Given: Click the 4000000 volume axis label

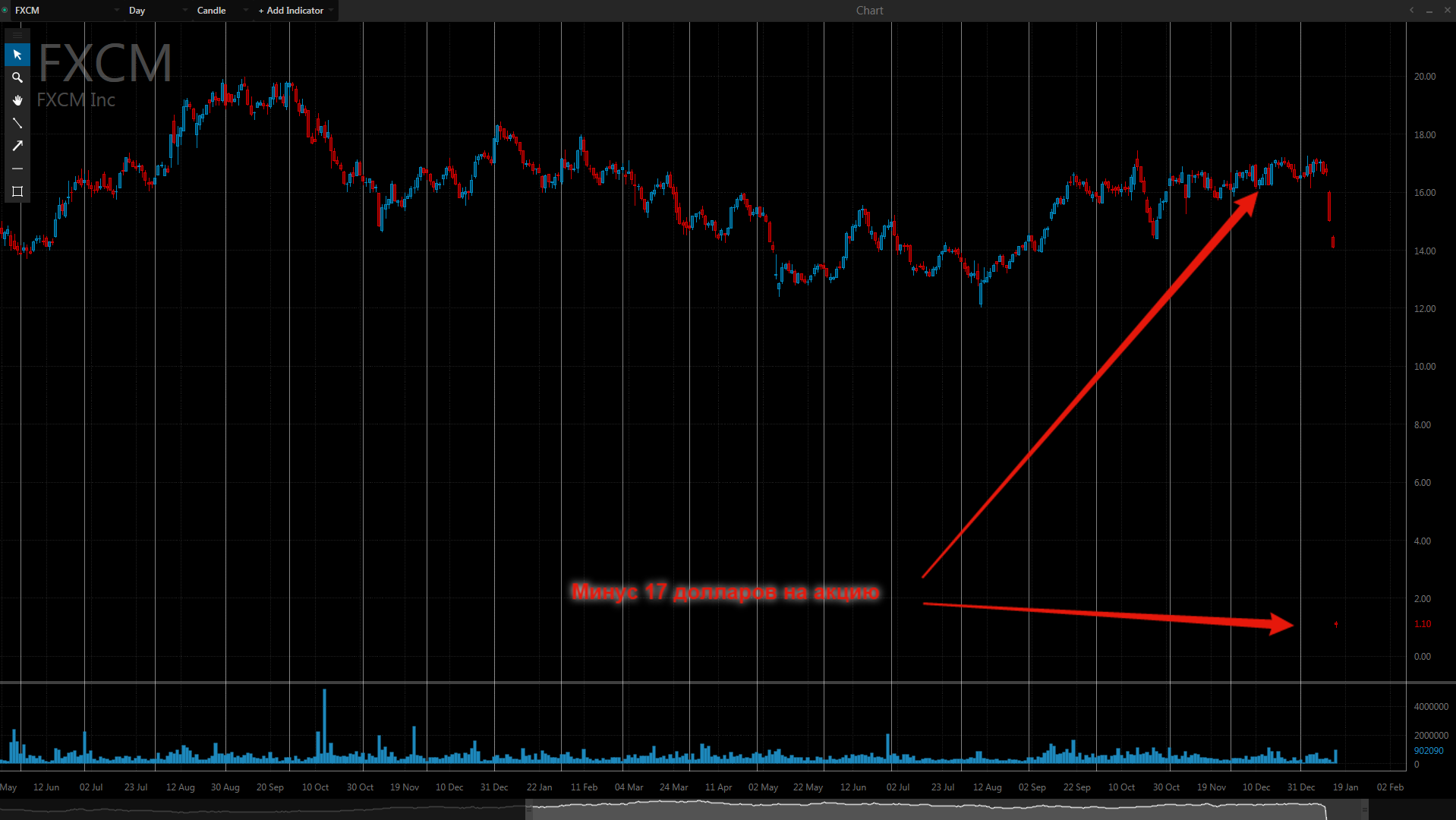Looking at the screenshot, I should tap(1431, 707).
